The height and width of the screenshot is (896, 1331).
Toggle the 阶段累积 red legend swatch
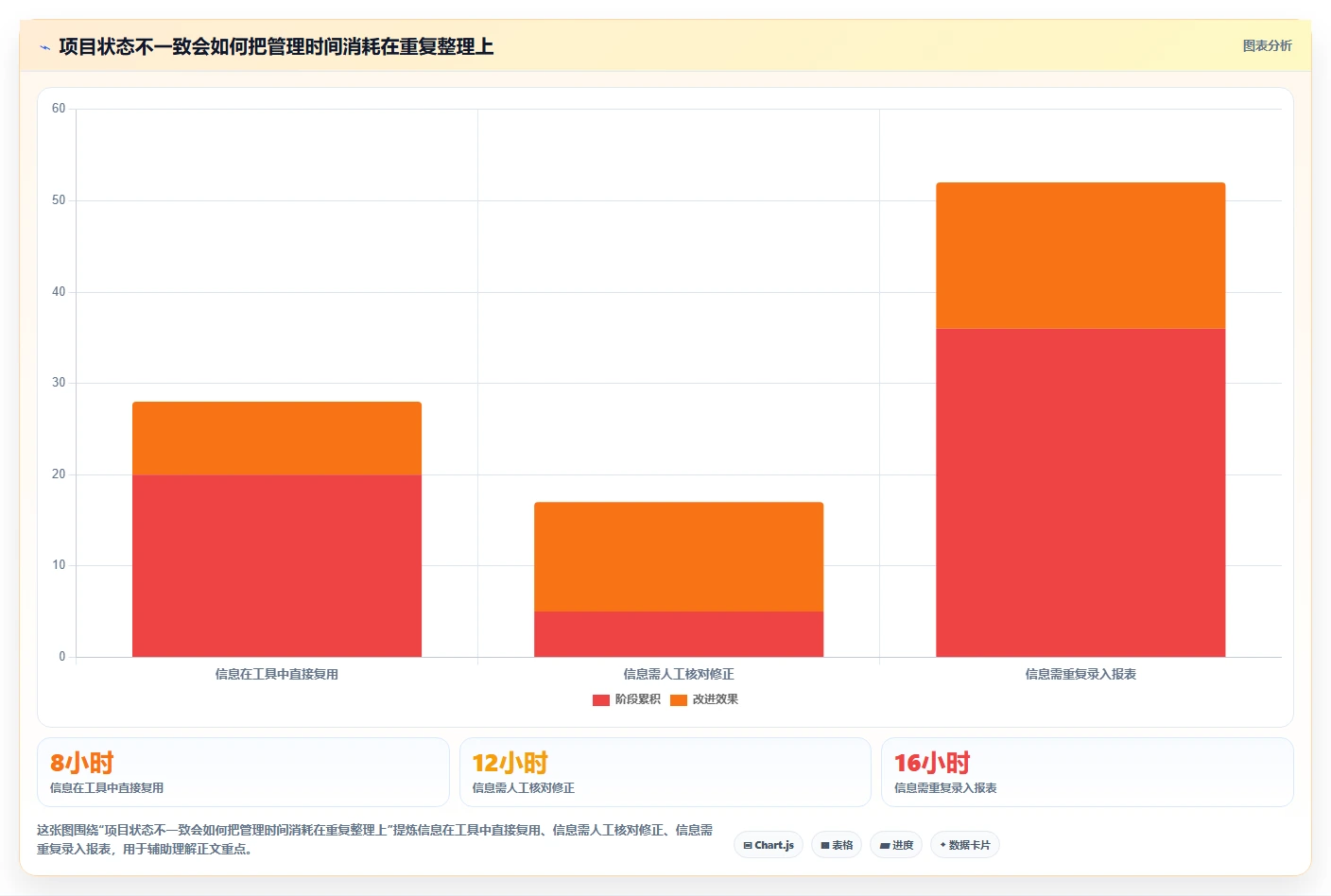[601, 700]
